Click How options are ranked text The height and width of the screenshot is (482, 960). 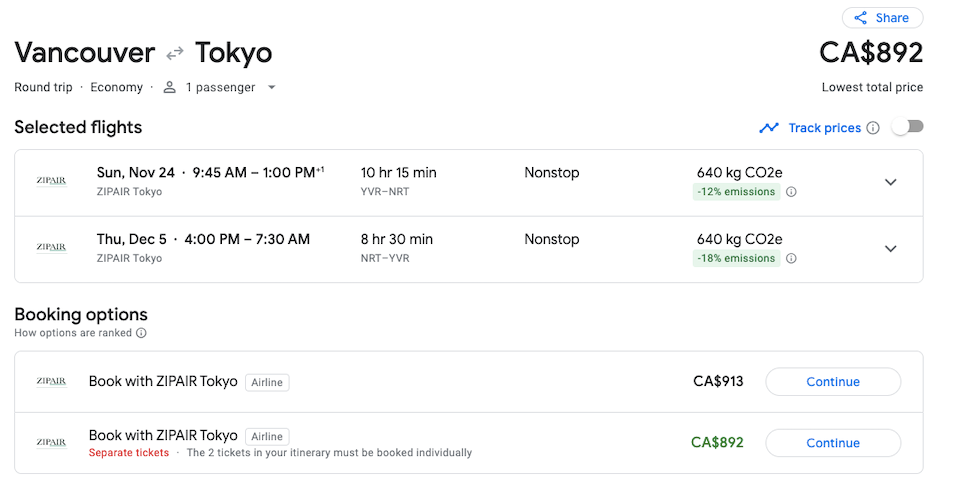pyautogui.click(x=73, y=333)
